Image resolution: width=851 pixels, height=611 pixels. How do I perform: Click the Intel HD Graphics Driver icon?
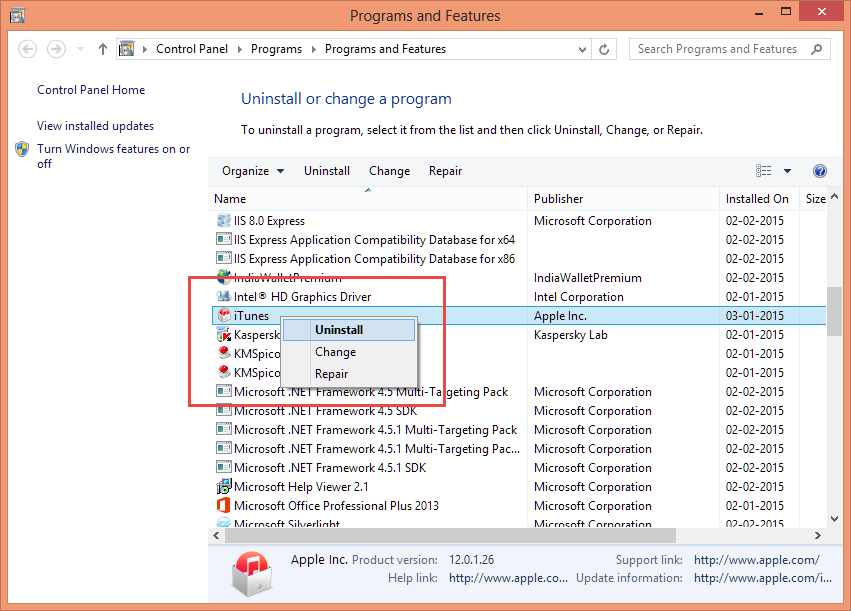224,296
